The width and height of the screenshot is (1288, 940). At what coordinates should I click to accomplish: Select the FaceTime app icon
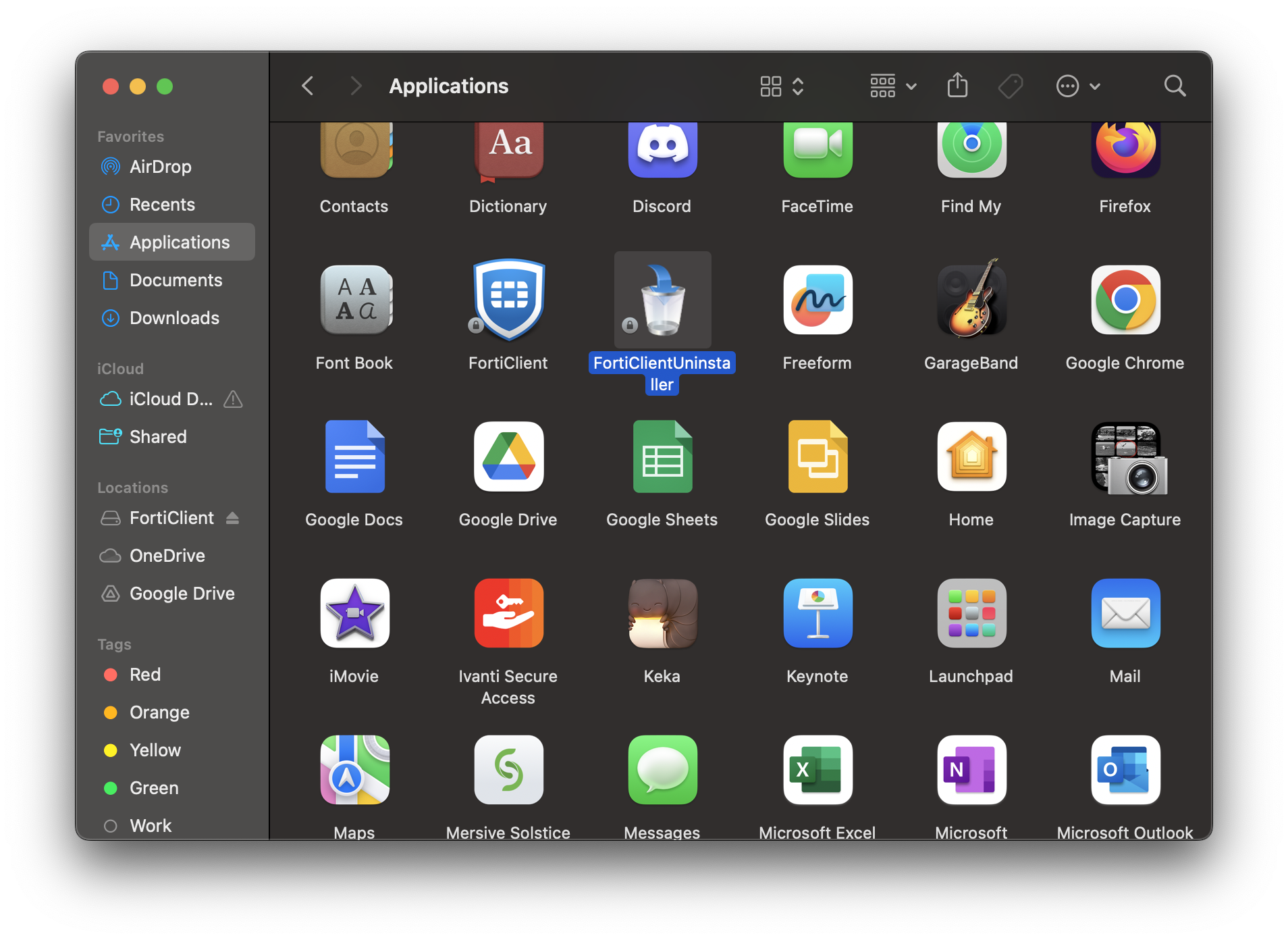(817, 150)
